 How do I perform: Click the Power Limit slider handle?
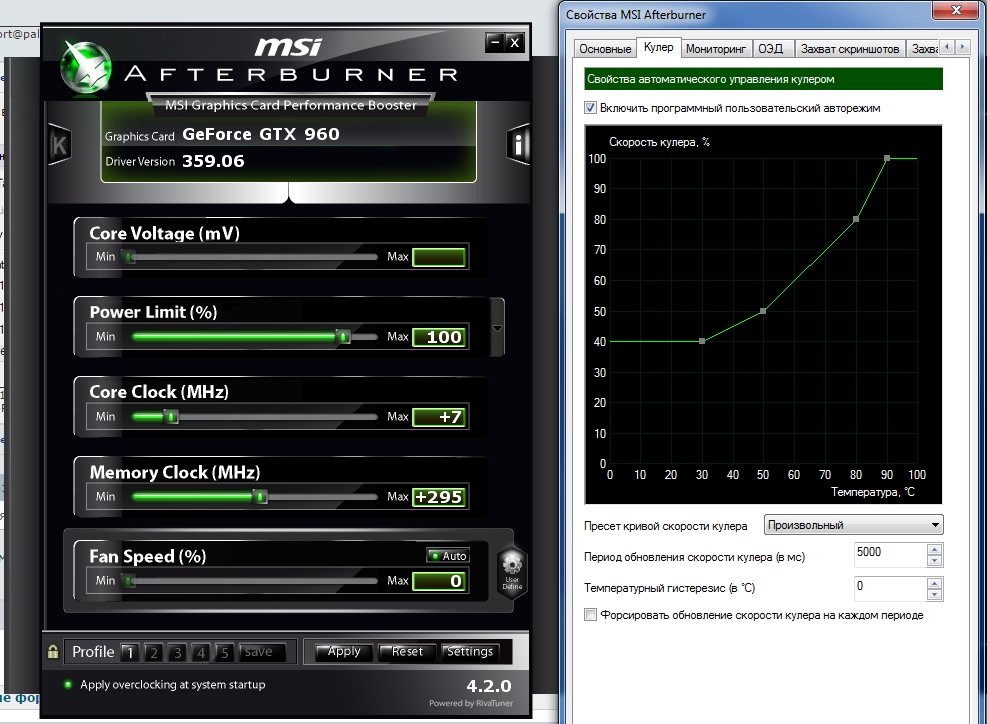point(343,337)
